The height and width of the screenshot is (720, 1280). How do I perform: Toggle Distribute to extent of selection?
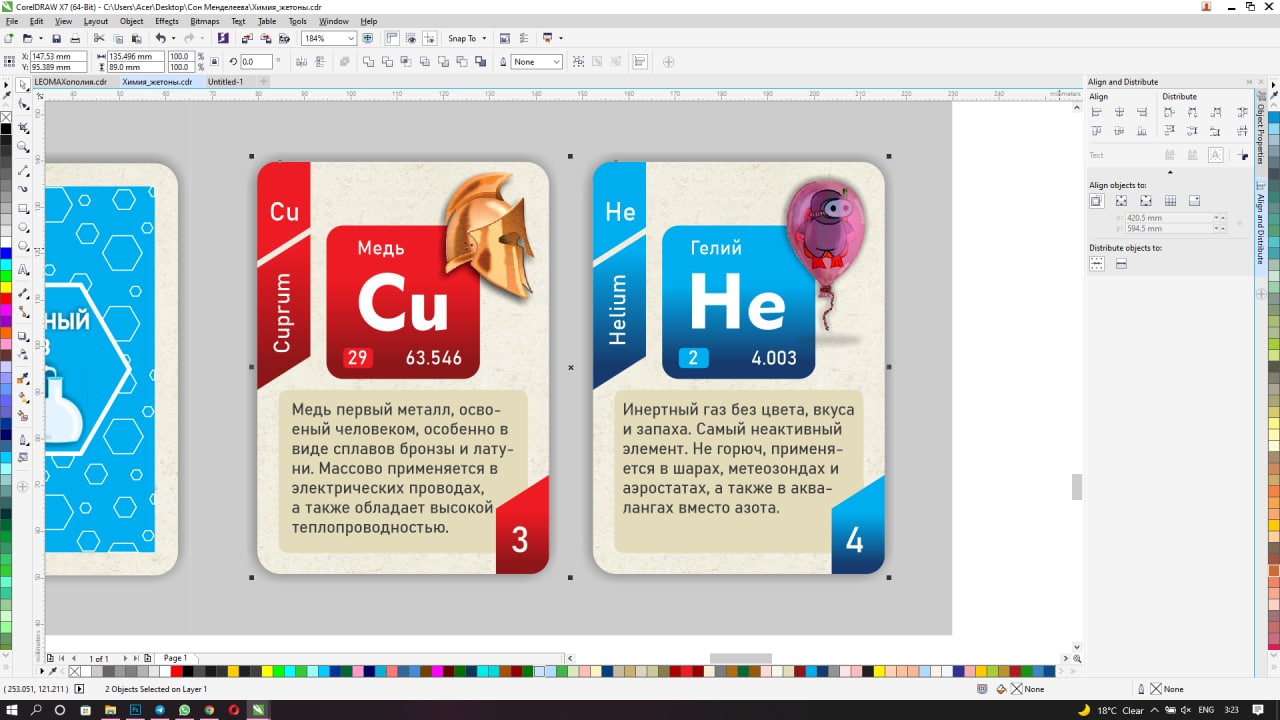1097,264
